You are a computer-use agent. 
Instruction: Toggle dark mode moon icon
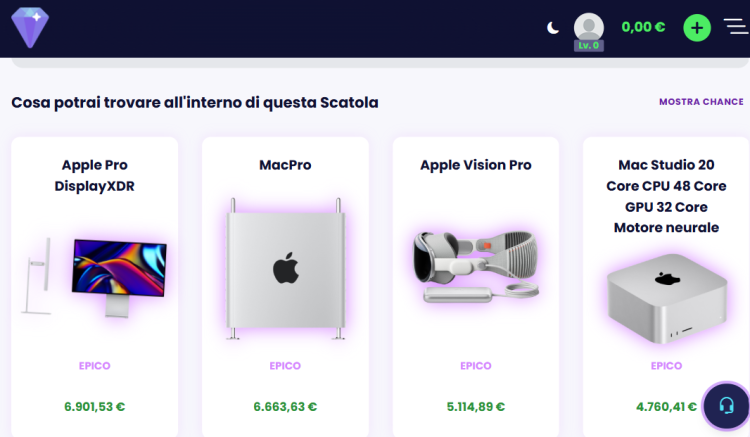point(553,28)
